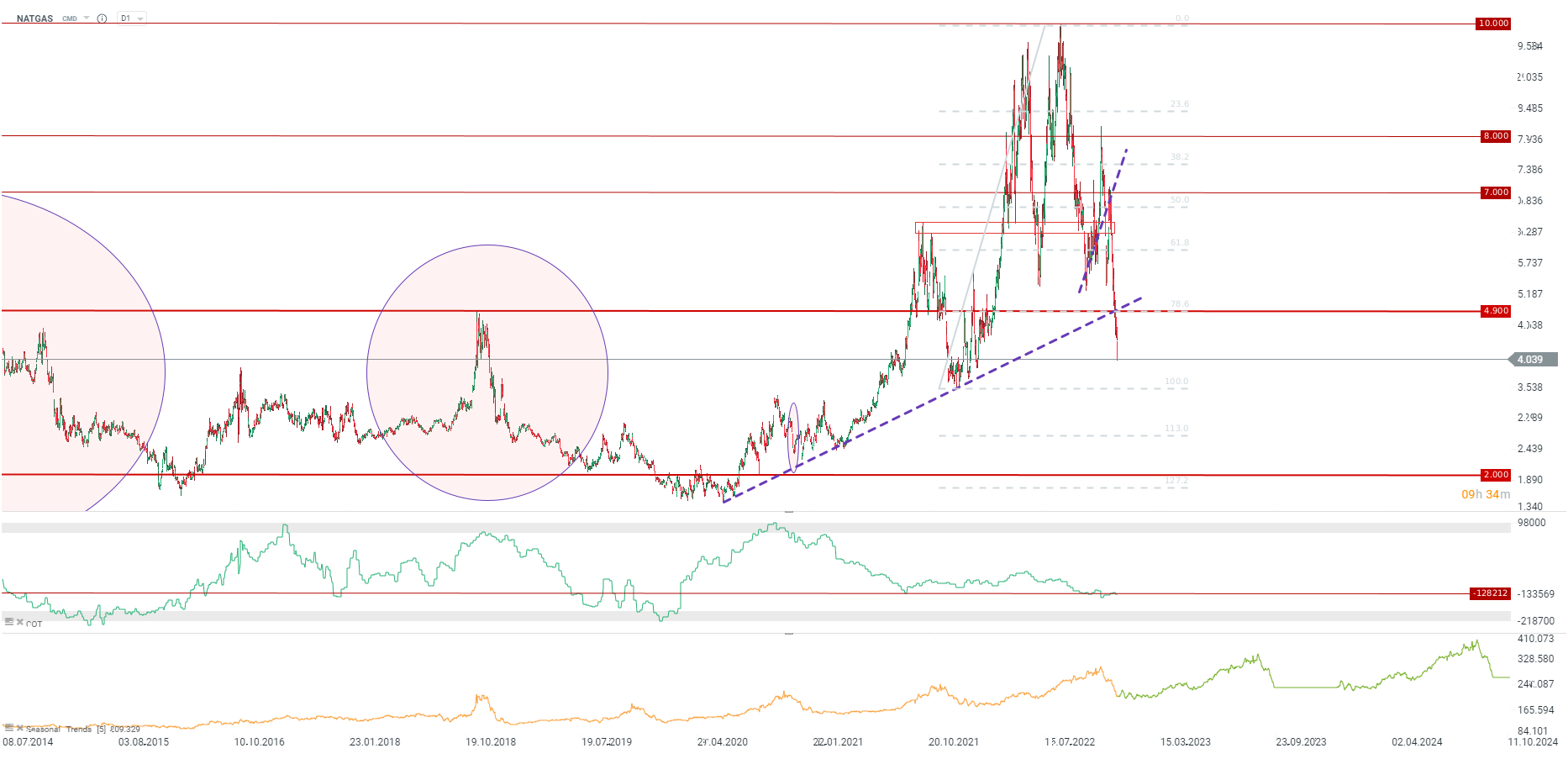
Task: Select the 7.000 horizontal line price label
Action: [1496, 192]
